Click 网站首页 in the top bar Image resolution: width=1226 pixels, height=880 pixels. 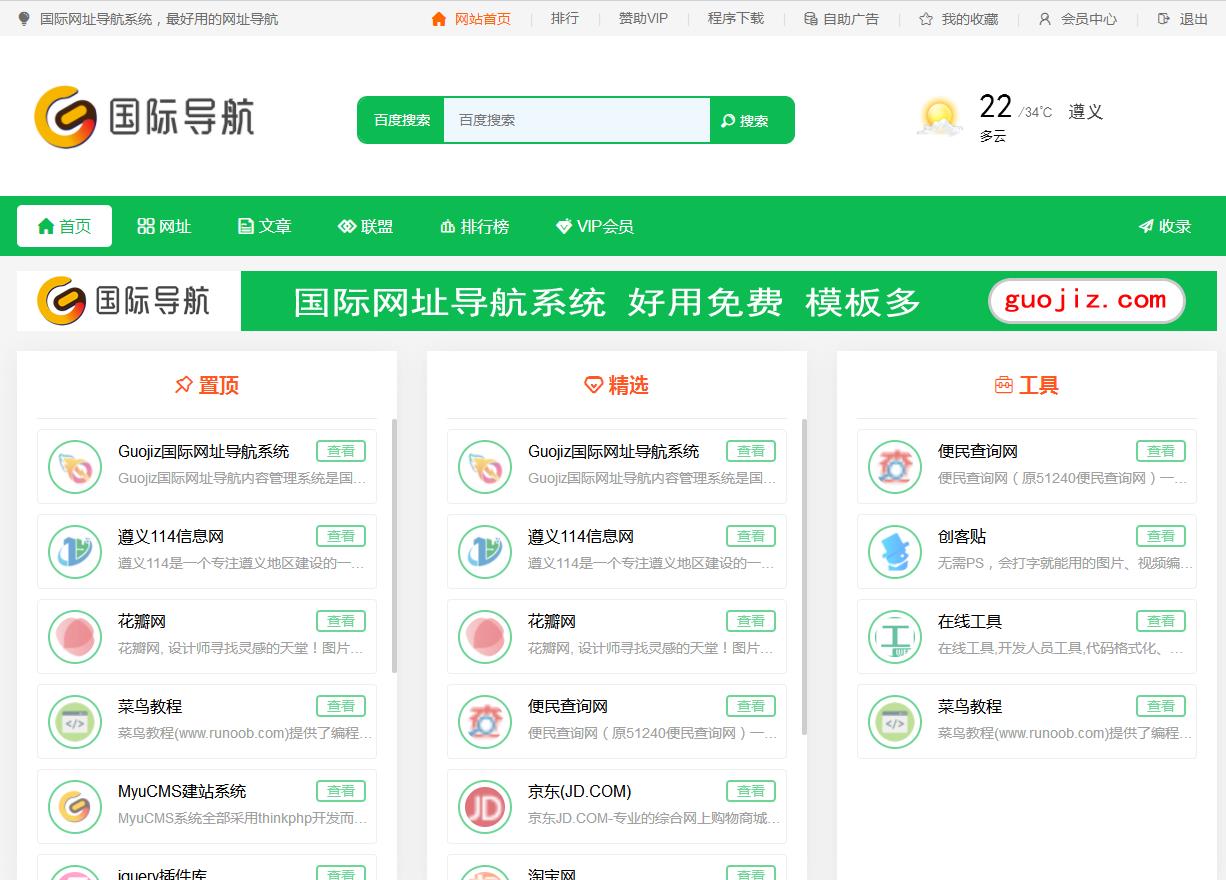pyautogui.click(x=471, y=19)
